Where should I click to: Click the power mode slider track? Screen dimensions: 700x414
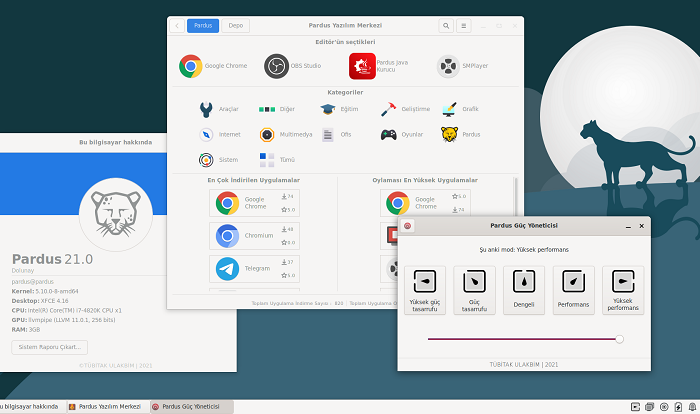click(522, 339)
